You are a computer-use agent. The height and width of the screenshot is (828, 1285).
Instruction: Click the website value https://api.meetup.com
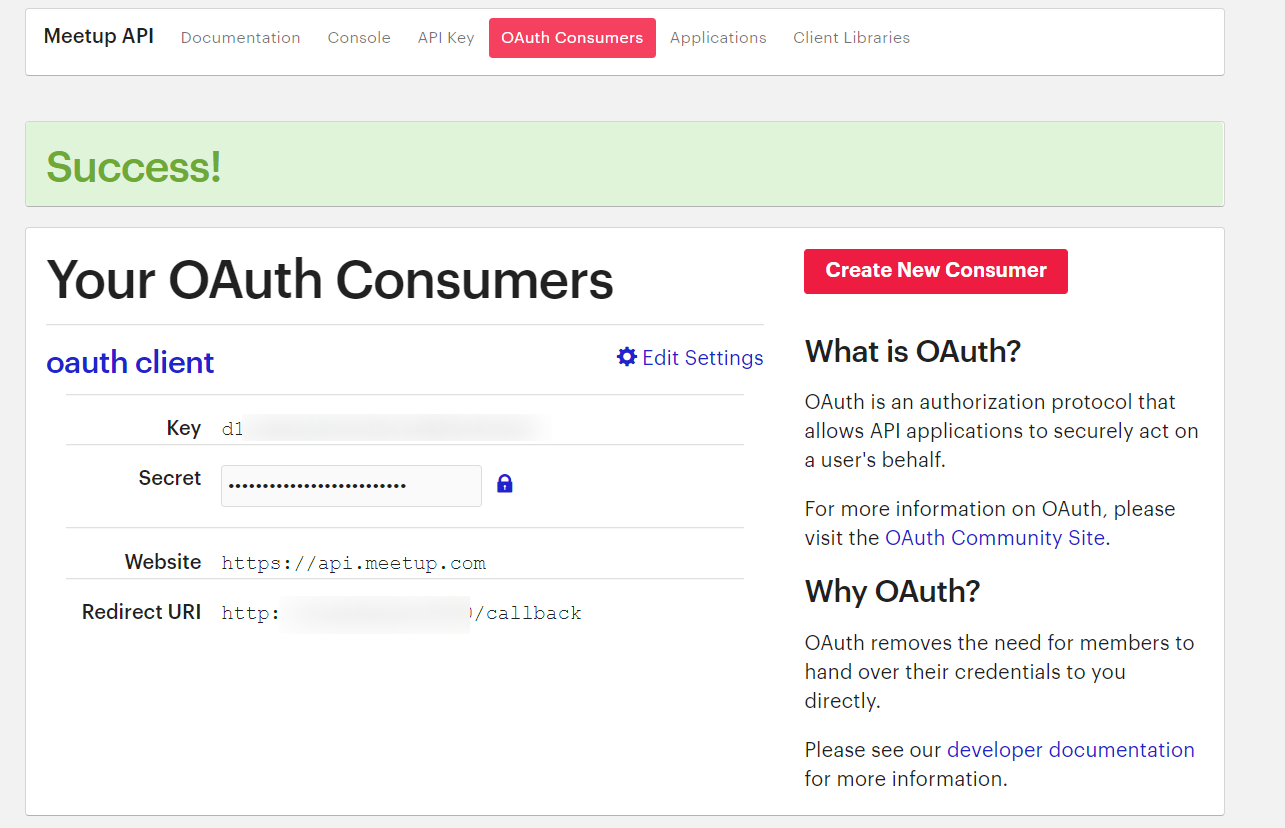point(354,563)
